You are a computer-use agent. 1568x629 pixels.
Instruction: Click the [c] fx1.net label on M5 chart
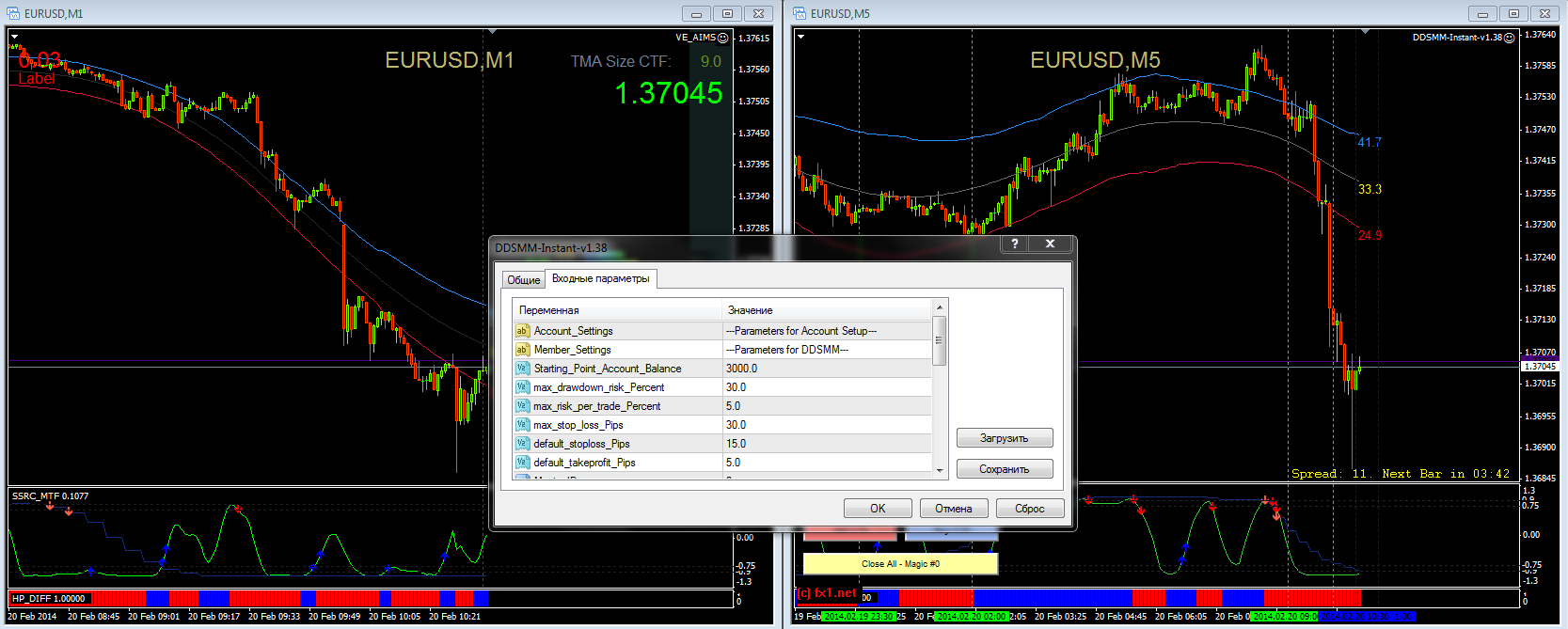[x=827, y=593]
